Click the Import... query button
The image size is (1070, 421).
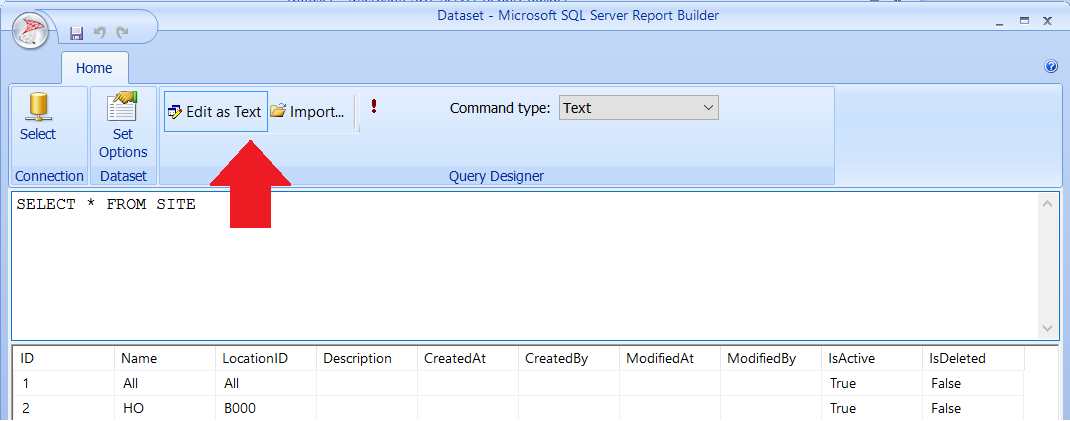pyautogui.click(x=311, y=111)
